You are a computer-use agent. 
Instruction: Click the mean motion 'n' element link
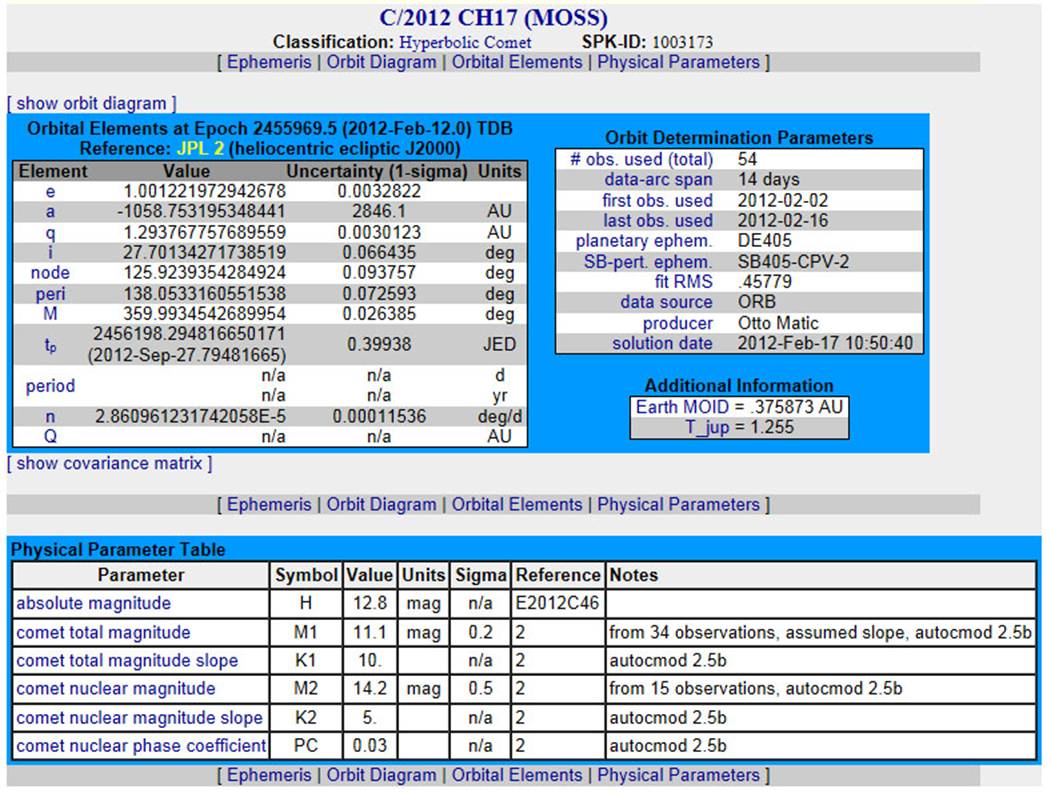tap(50, 417)
